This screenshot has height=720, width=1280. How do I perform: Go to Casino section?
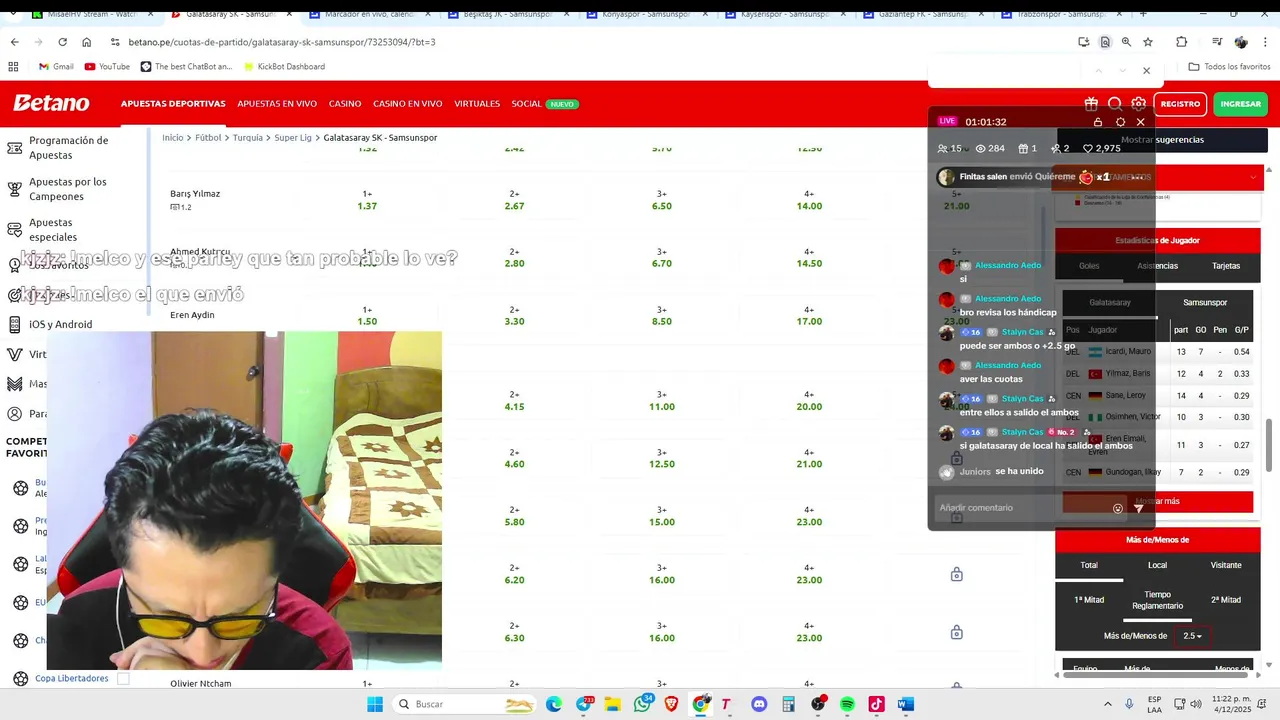tap(345, 104)
